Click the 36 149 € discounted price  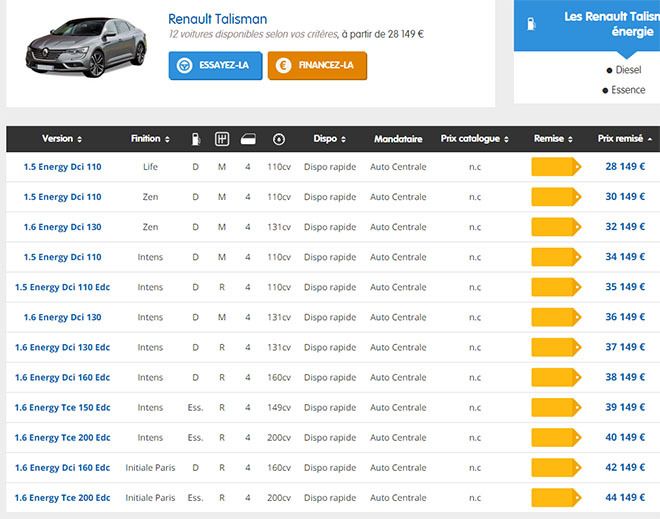(625, 317)
